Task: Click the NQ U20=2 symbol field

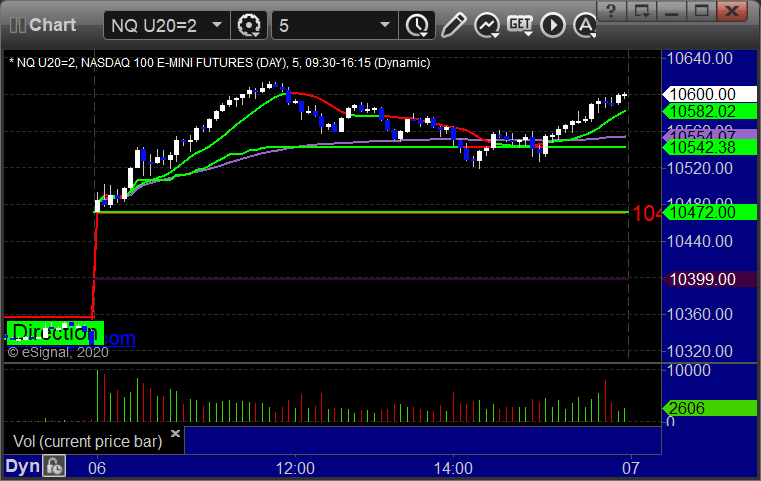Action: (166, 25)
